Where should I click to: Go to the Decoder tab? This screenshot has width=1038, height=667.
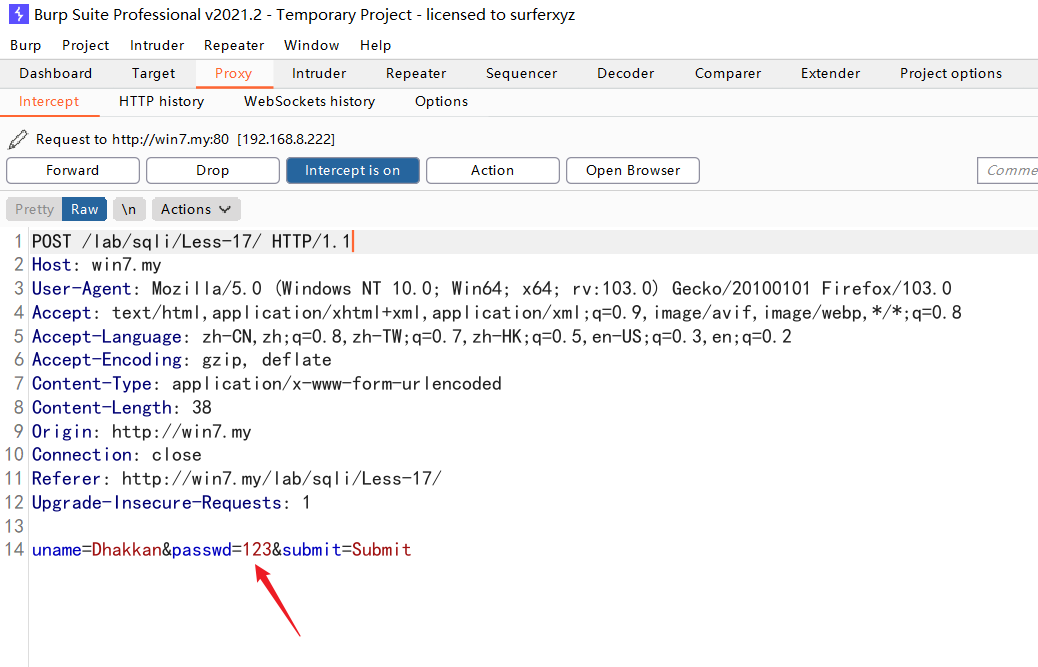point(625,73)
